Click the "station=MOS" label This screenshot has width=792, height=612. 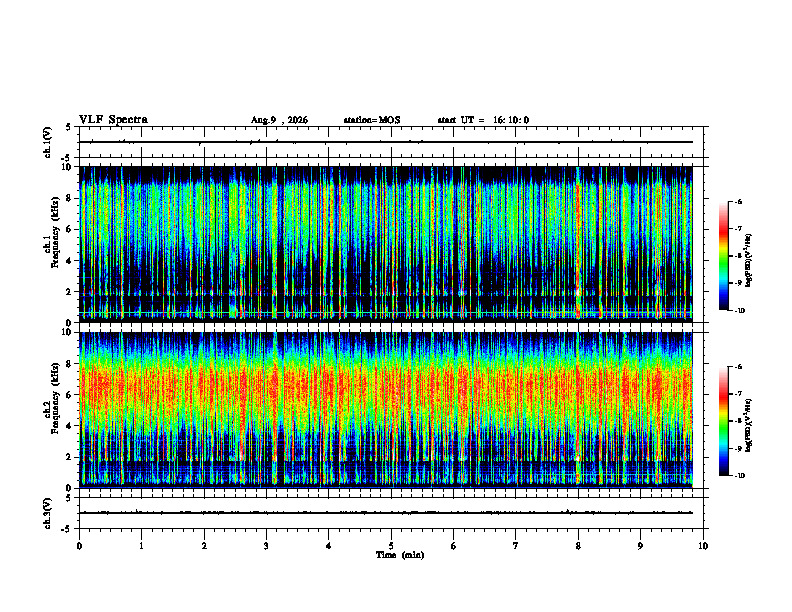372,120
